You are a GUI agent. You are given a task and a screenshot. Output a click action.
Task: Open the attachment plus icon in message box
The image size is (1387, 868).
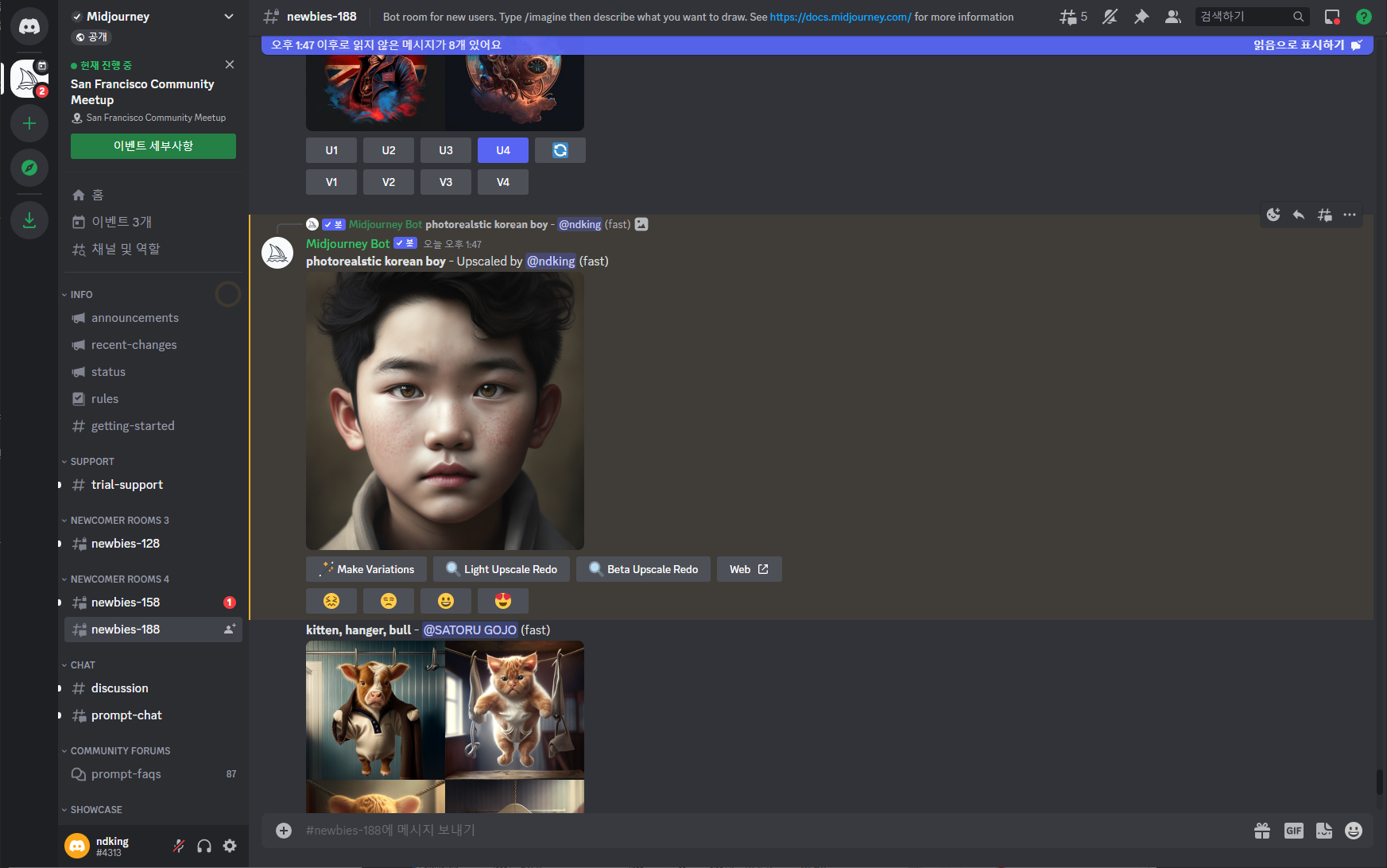(284, 830)
